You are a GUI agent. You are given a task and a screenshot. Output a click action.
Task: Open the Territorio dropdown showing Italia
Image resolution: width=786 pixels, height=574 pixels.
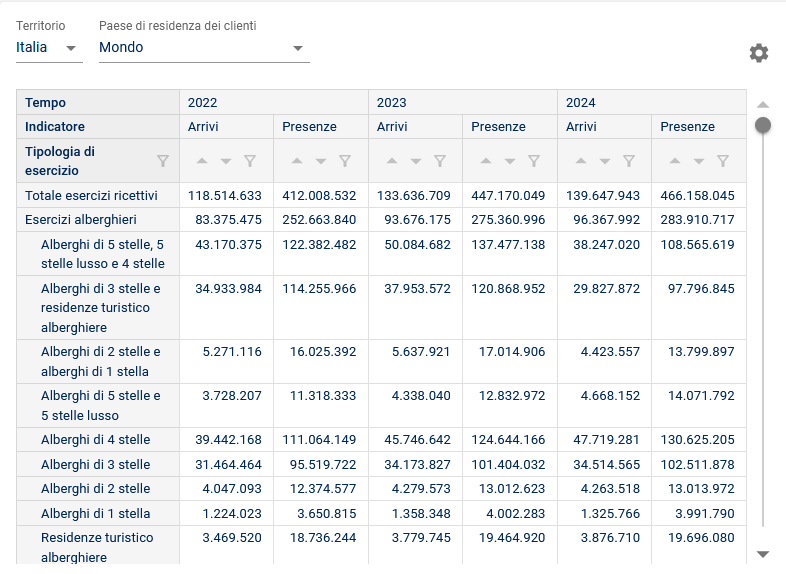48,48
